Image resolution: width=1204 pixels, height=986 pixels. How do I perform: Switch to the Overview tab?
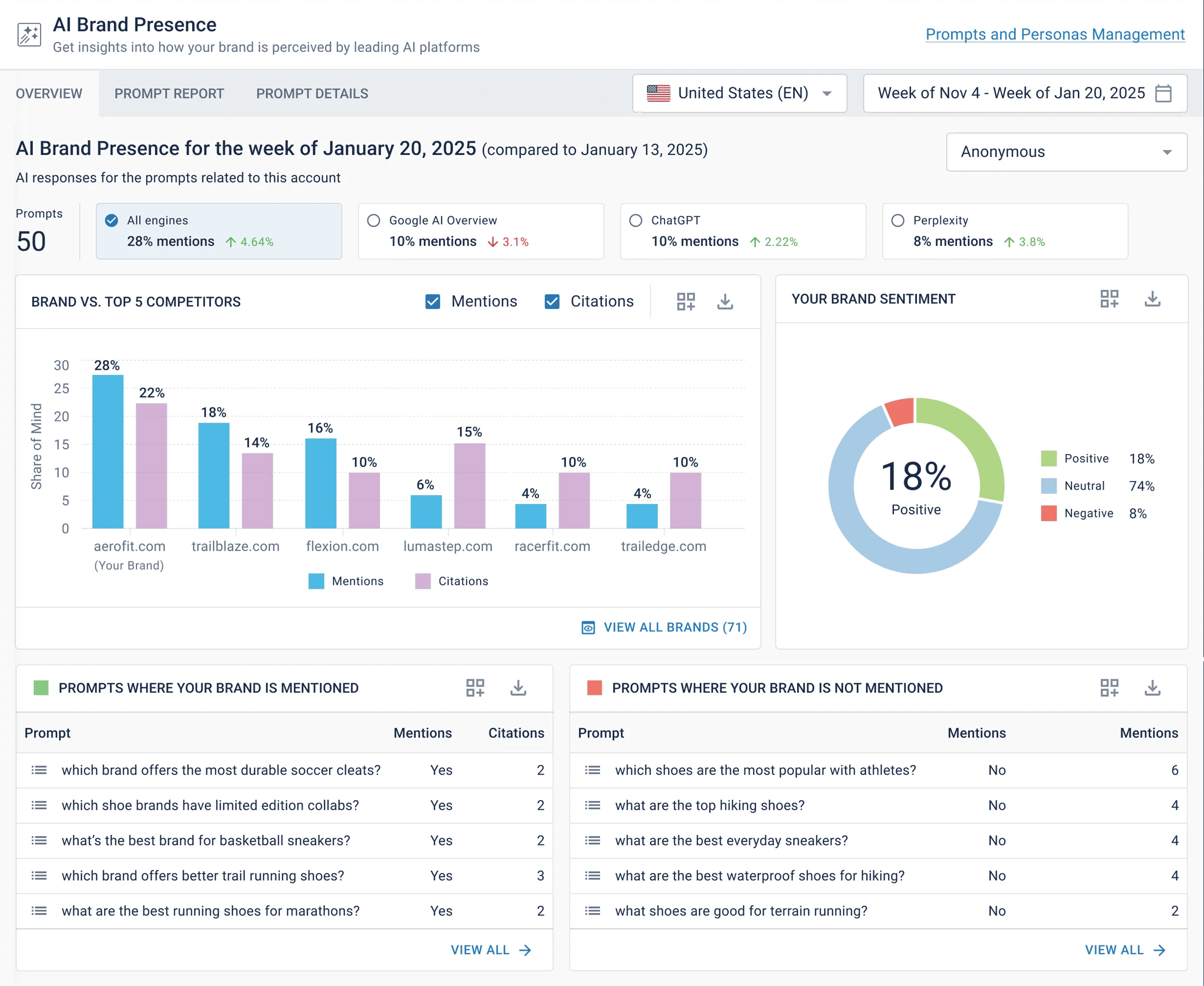tap(49, 94)
